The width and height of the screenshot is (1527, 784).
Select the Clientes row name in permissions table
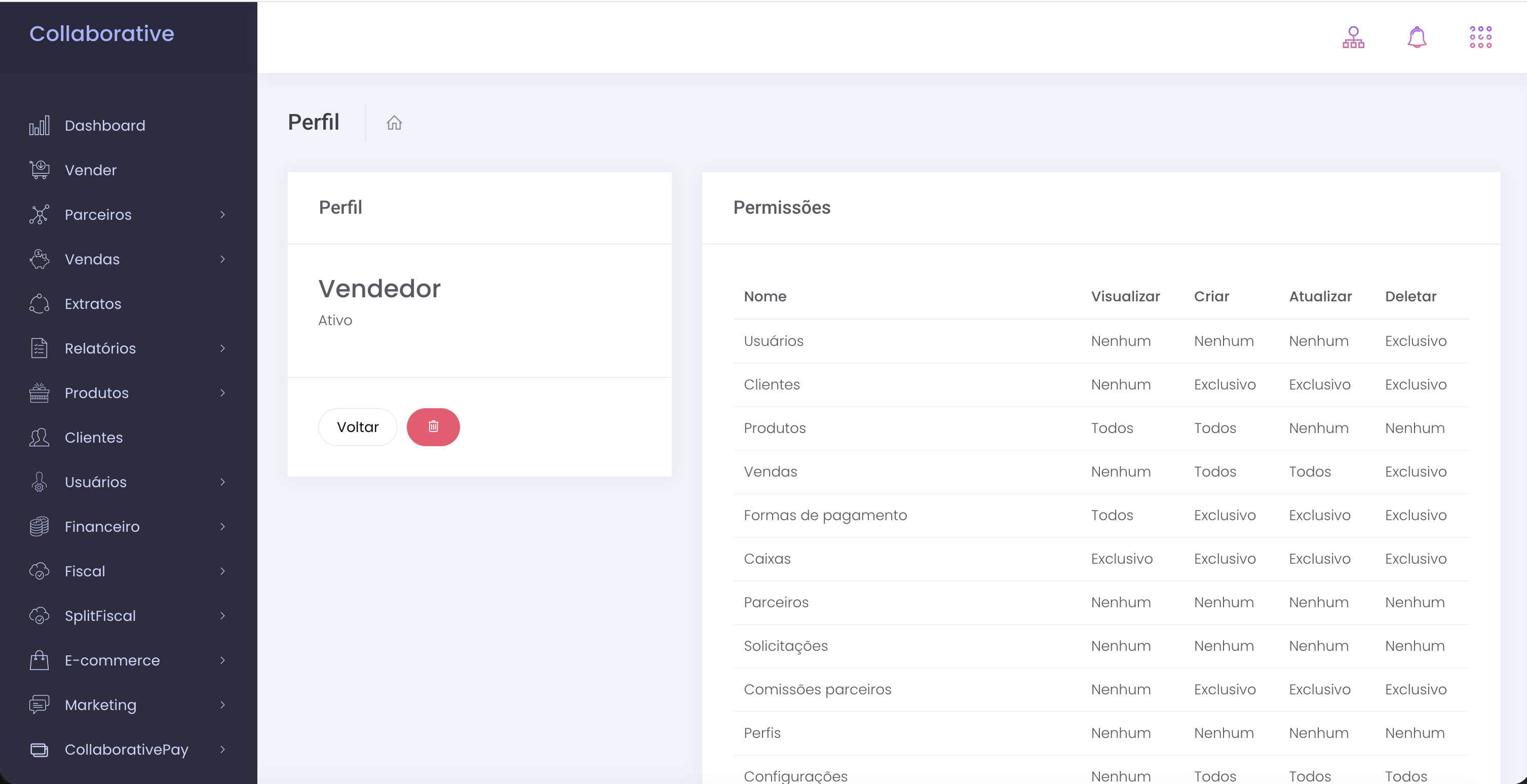click(x=772, y=384)
